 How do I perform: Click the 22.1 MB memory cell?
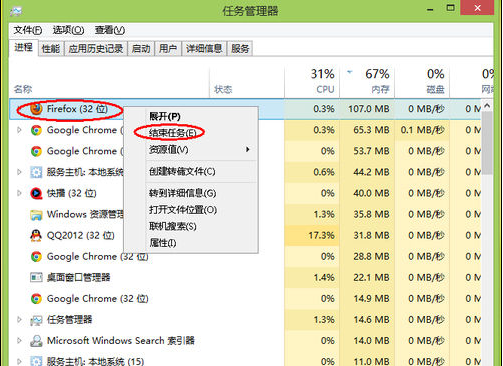(x=367, y=277)
